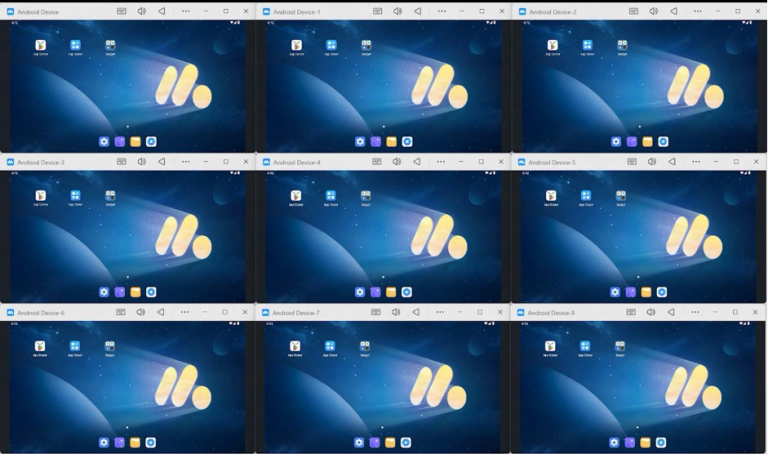Open the Gadget folder in unnumbered Android Device window

(110, 46)
